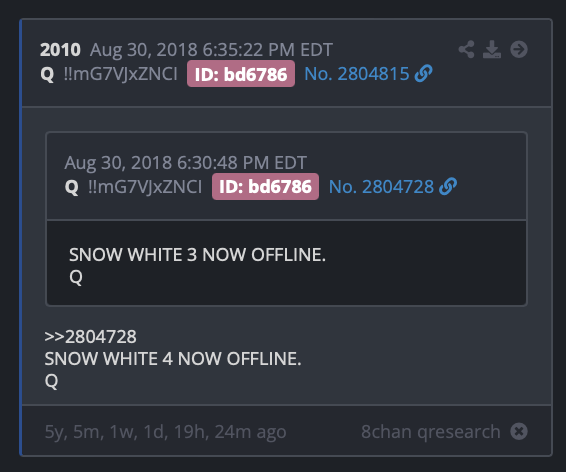Viewport: 566px width, 472px height.
Task: Click the chain link icon beside No. 2804815
Action: coord(423,74)
